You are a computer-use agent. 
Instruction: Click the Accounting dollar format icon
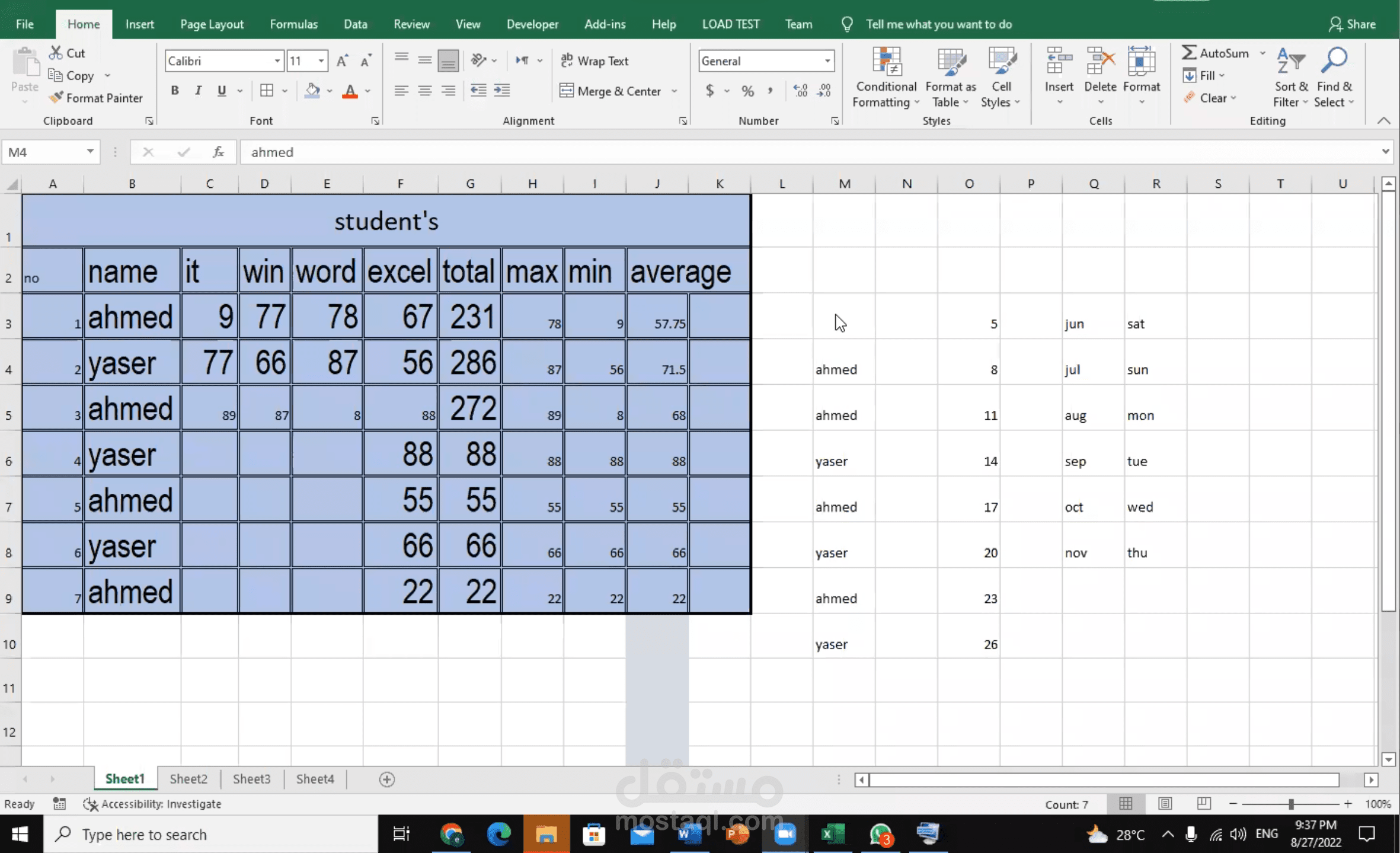click(x=709, y=91)
